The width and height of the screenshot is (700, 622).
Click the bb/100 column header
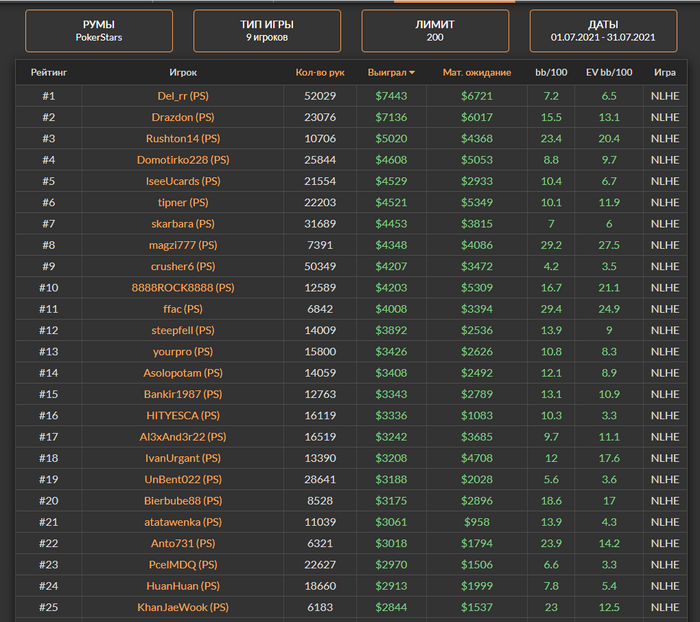tap(551, 73)
